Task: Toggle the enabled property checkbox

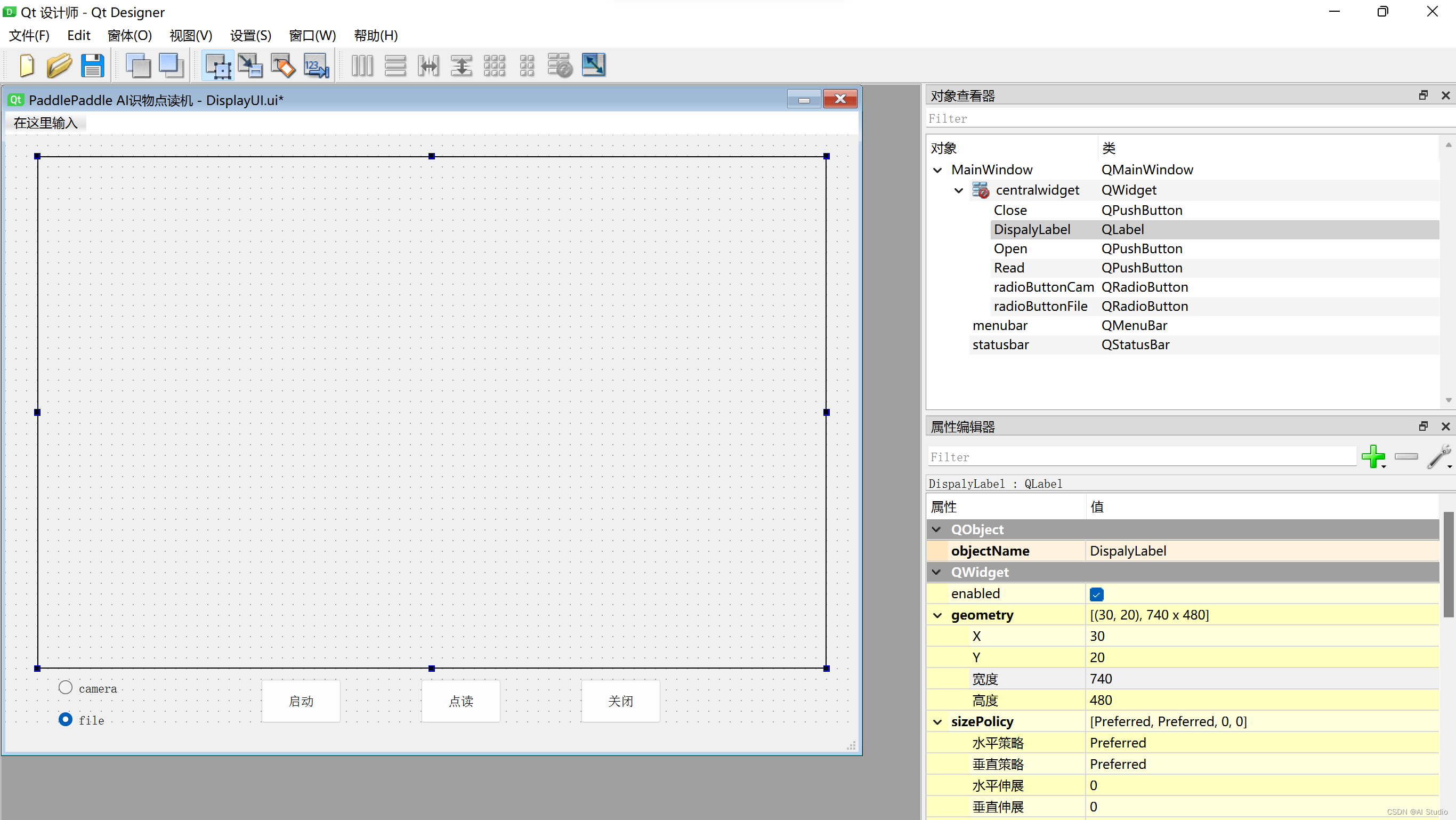Action: point(1096,594)
